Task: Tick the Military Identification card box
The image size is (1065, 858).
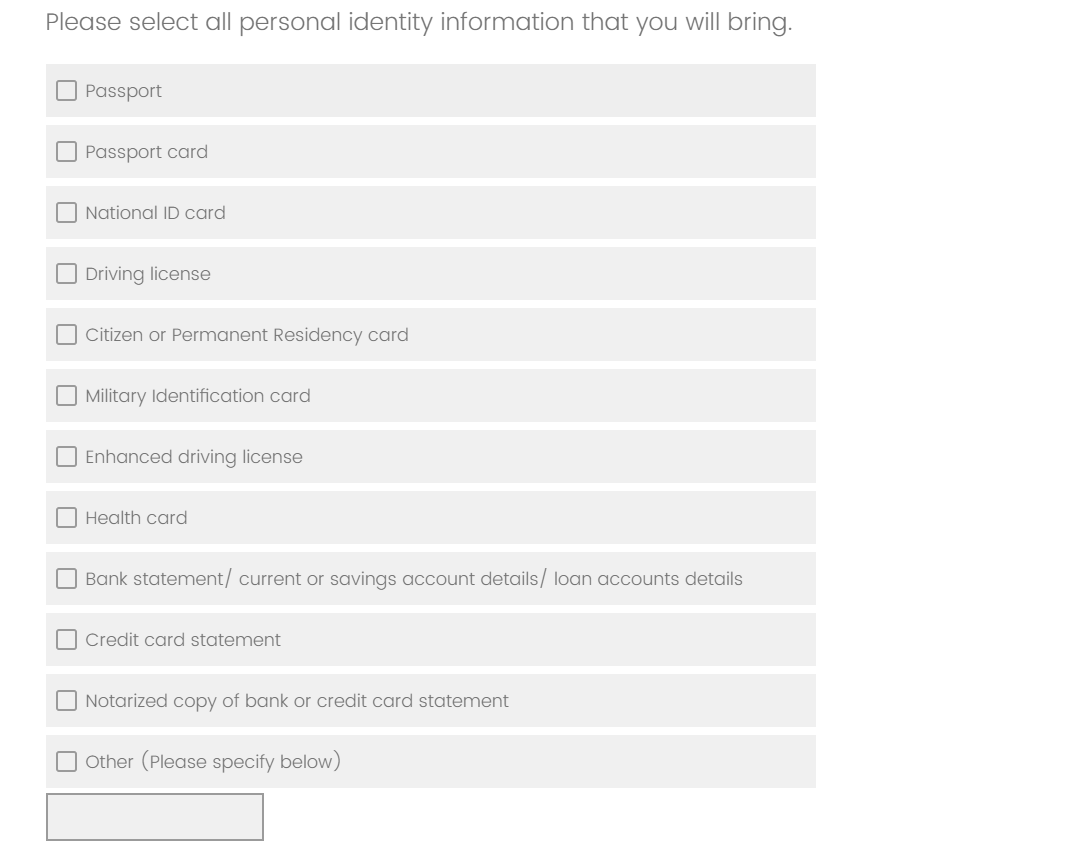Action: (66, 395)
